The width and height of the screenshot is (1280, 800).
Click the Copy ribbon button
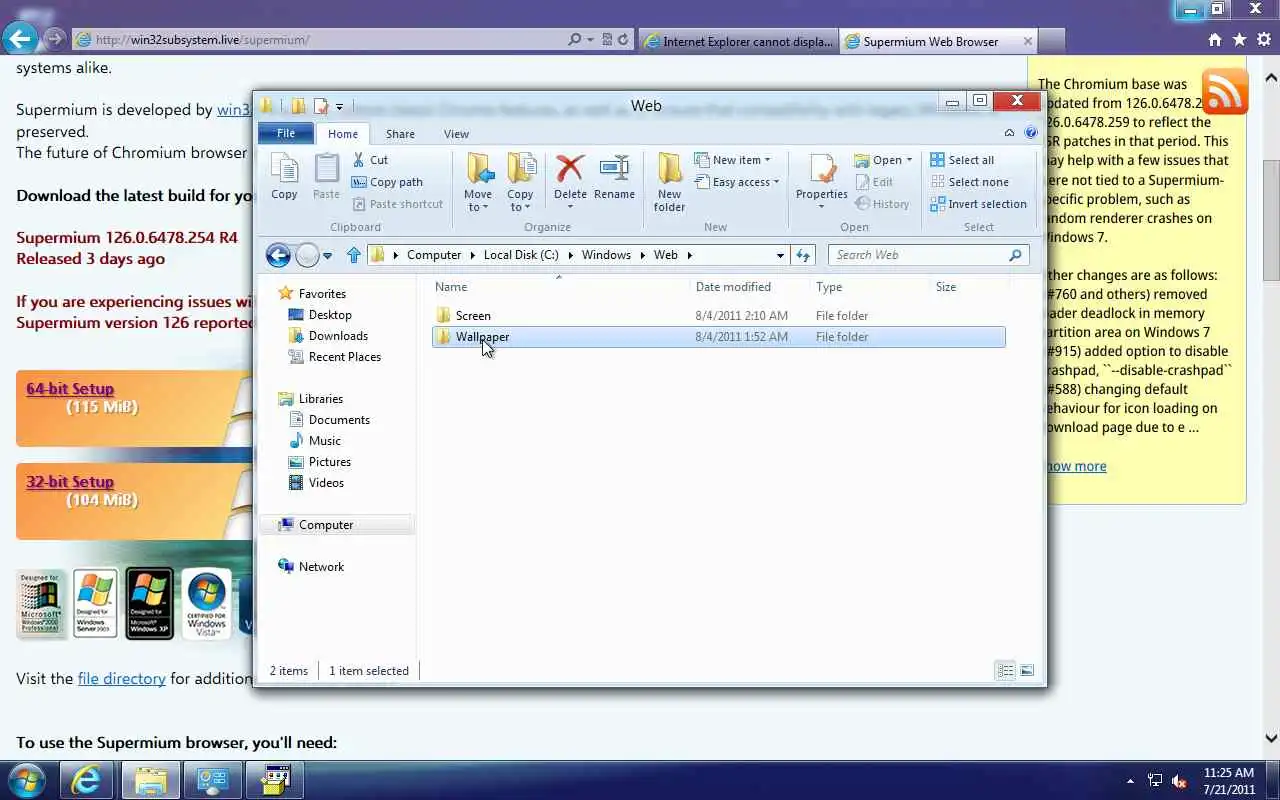(x=284, y=178)
